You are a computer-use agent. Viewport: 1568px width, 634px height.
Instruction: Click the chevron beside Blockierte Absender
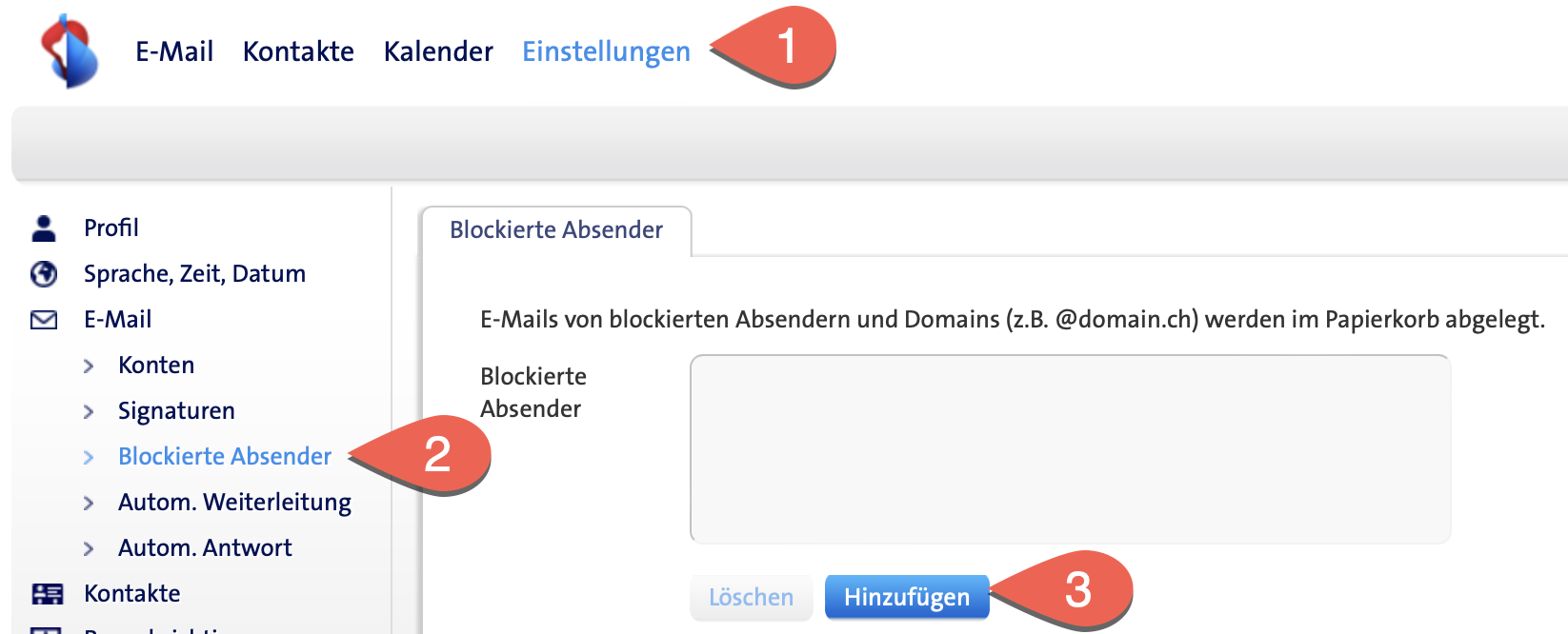pos(89,457)
